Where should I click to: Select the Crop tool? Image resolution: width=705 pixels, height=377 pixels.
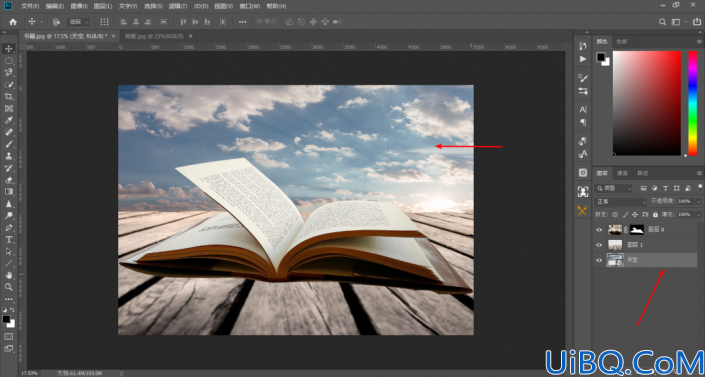tap(9, 96)
